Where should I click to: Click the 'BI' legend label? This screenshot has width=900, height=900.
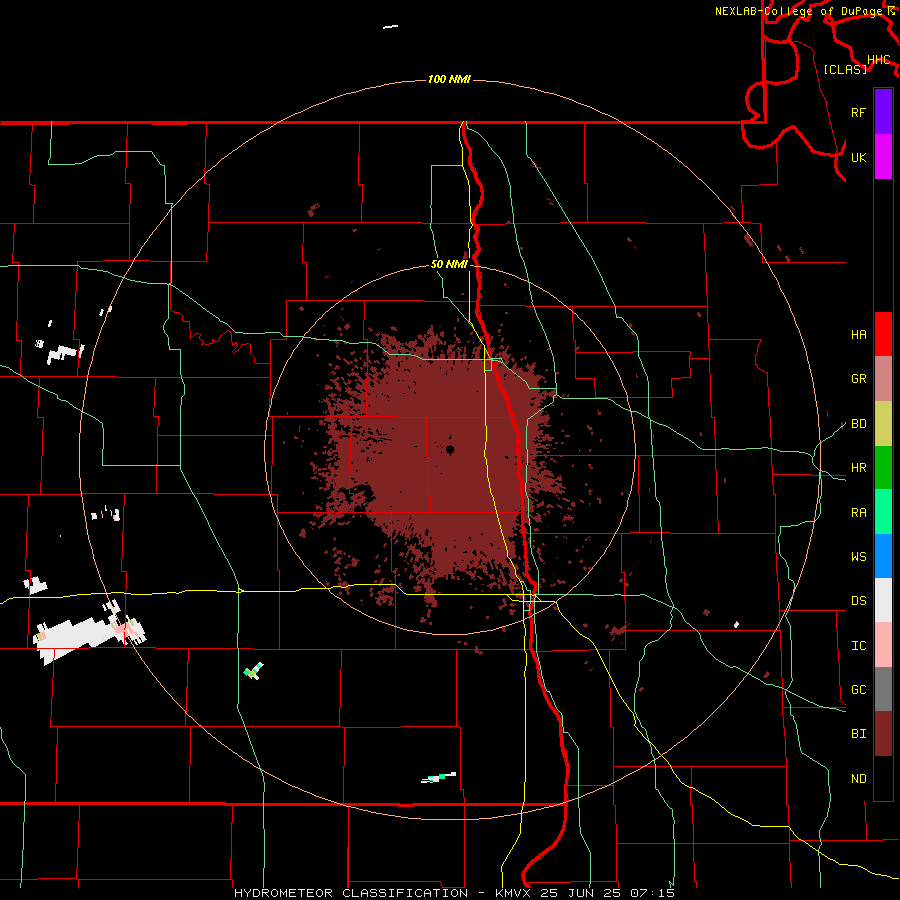coord(859,734)
